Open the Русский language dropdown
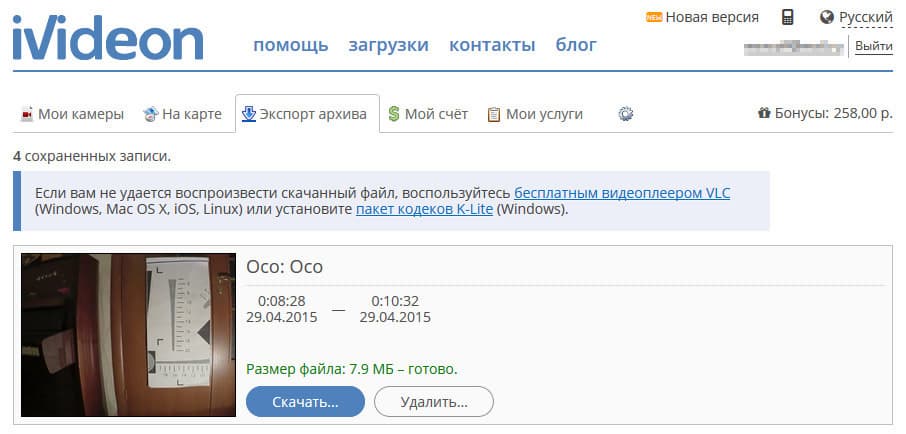This screenshot has width=906, height=434. tap(865, 17)
